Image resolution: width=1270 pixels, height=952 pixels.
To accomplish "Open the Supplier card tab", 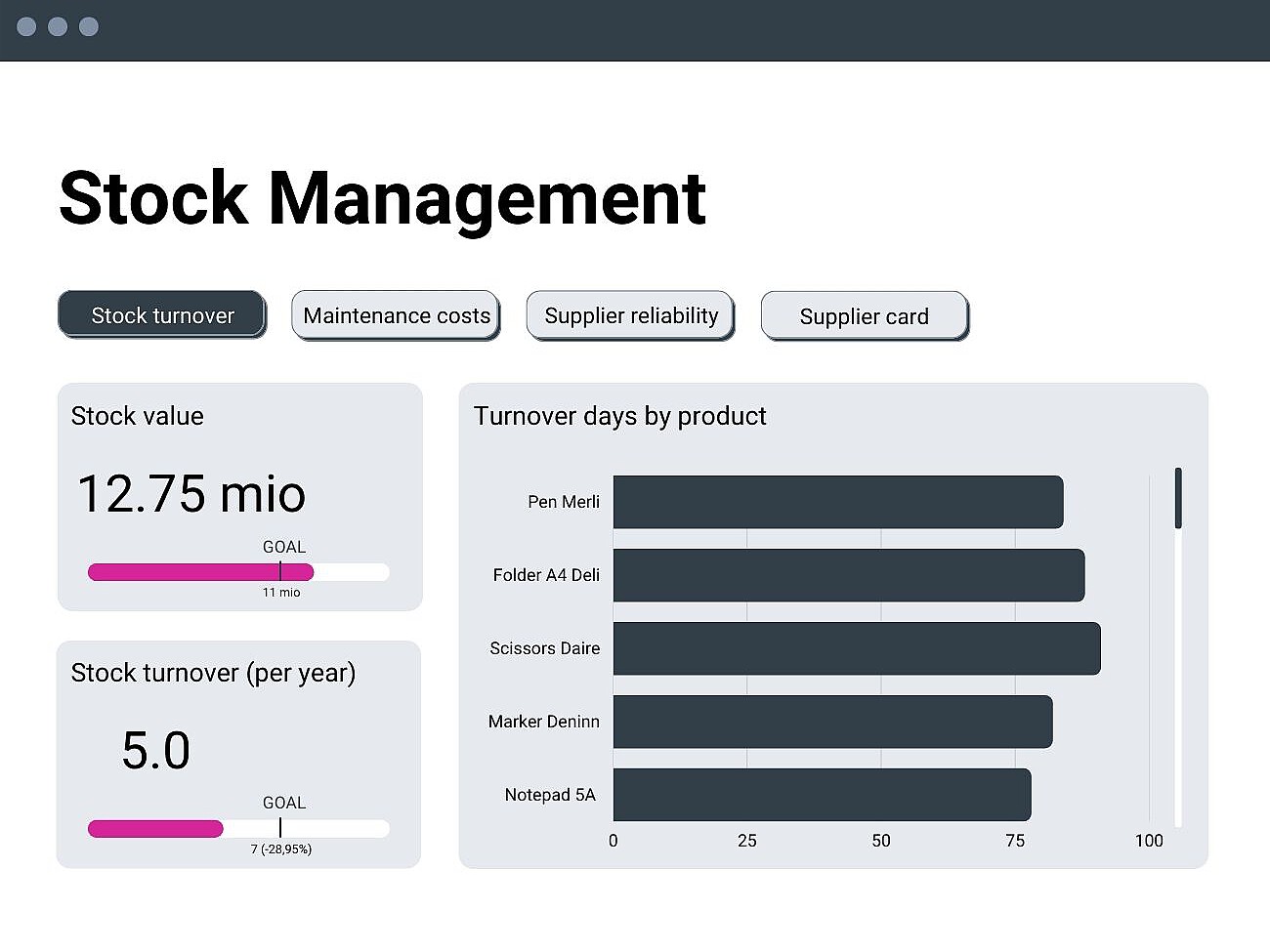I will [x=864, y=315].
